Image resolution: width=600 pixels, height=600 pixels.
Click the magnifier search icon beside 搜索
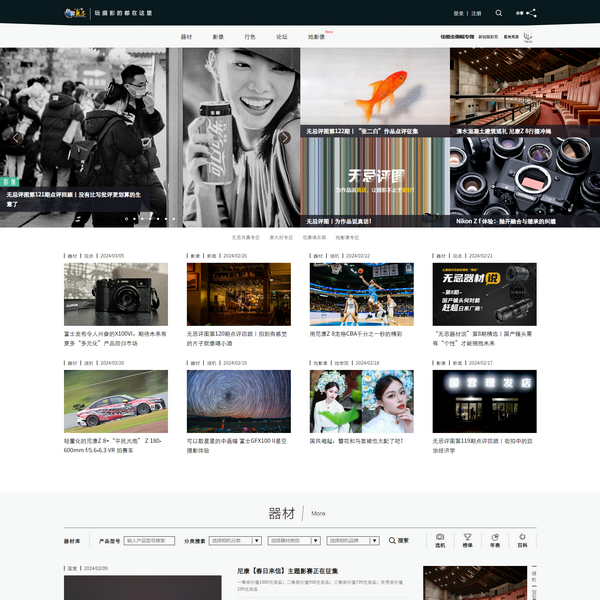point(392,540)
